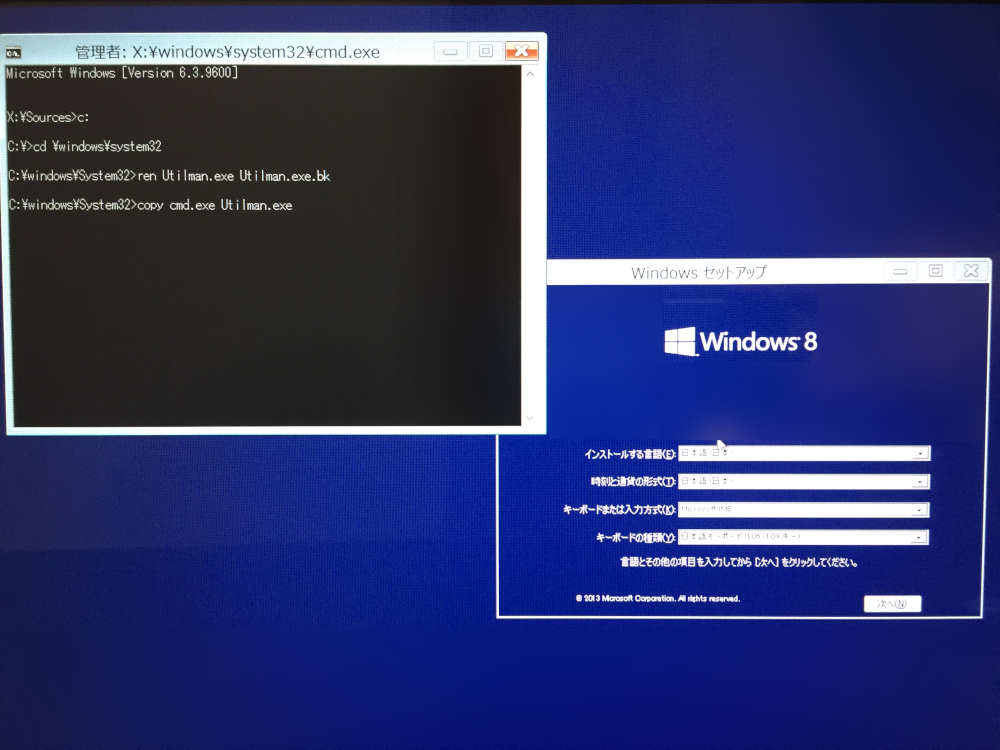
Task: Open the インストールする言語 dropdown
Action: tap(804, 453)
